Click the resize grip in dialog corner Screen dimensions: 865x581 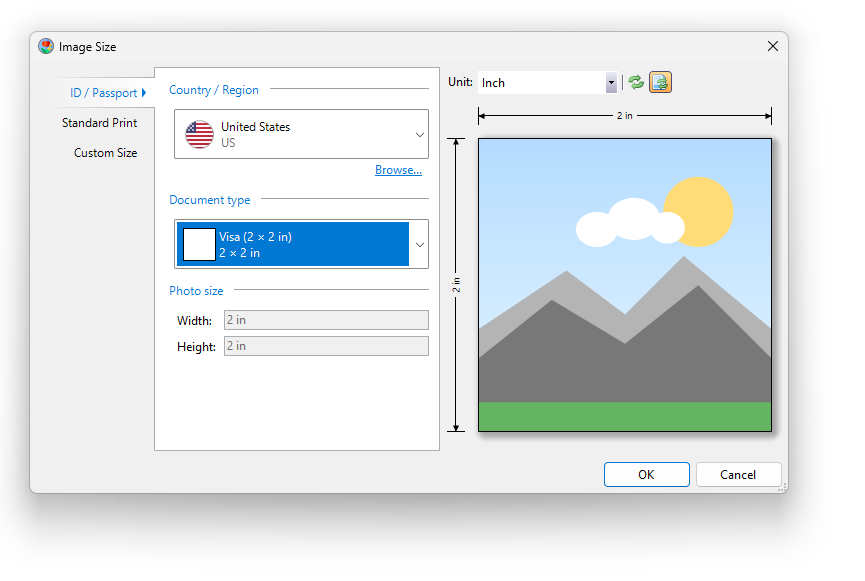coord(782,487)
